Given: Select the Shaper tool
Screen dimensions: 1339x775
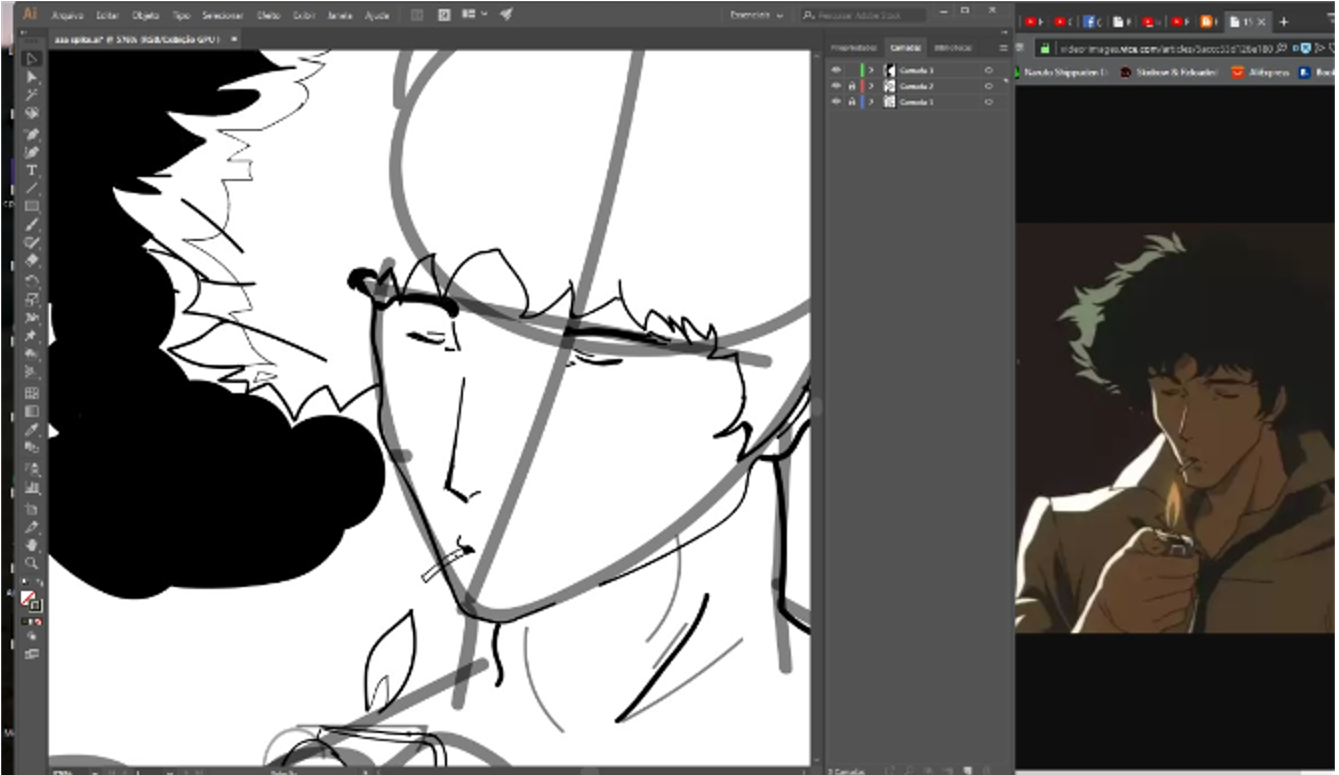Looking at the screenshot, I should pos(32,243).
